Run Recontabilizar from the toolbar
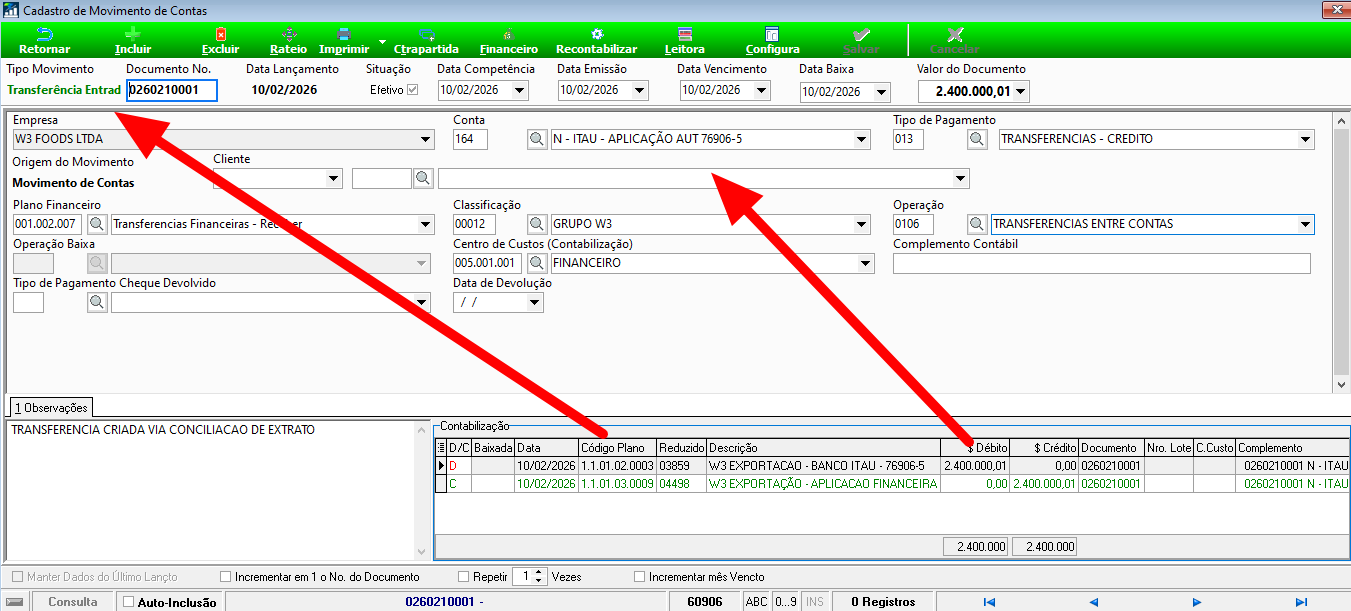The image size is (1351, 611). (x=597, y=41)
